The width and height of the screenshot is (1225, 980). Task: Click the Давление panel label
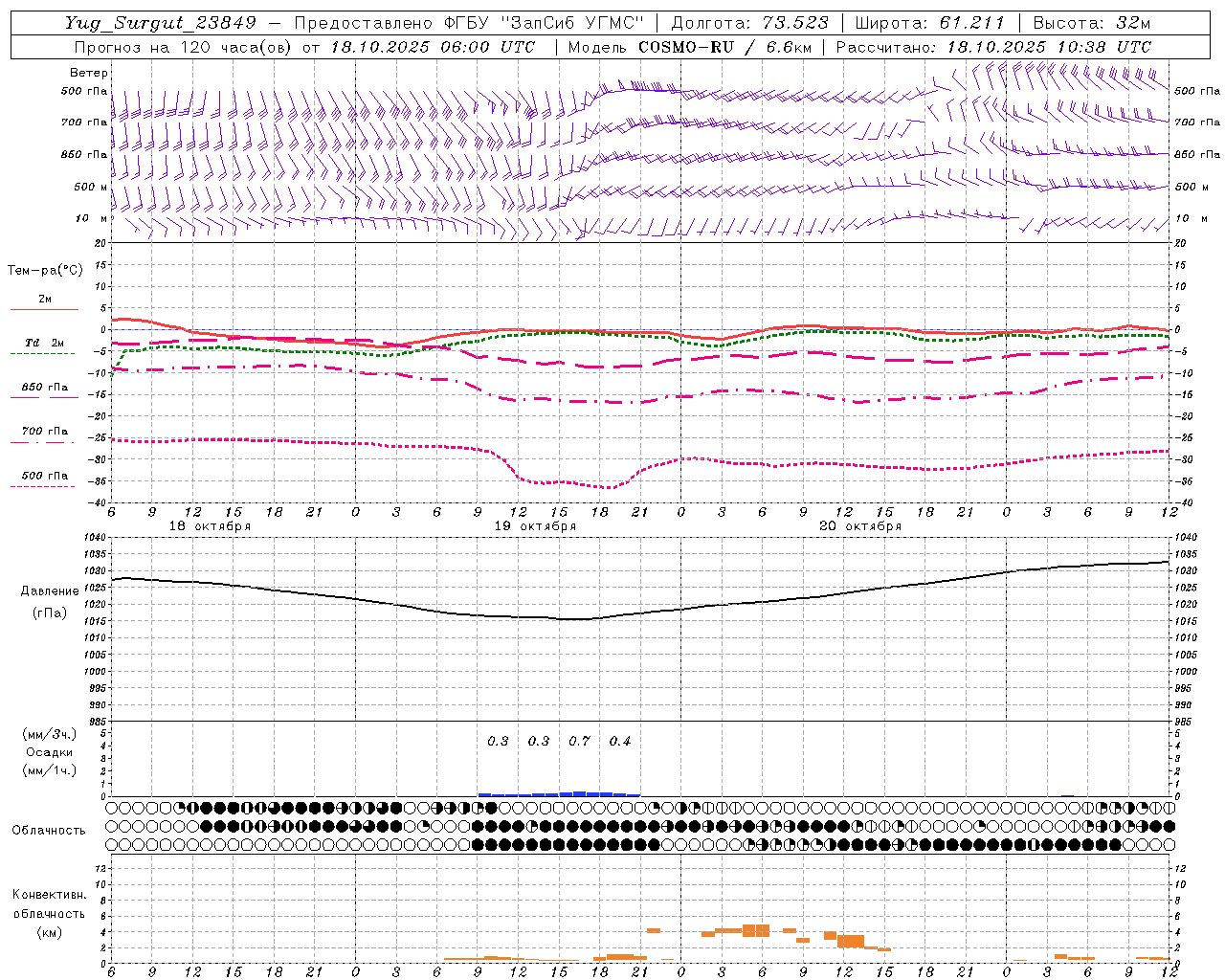(x=49, y=591)
